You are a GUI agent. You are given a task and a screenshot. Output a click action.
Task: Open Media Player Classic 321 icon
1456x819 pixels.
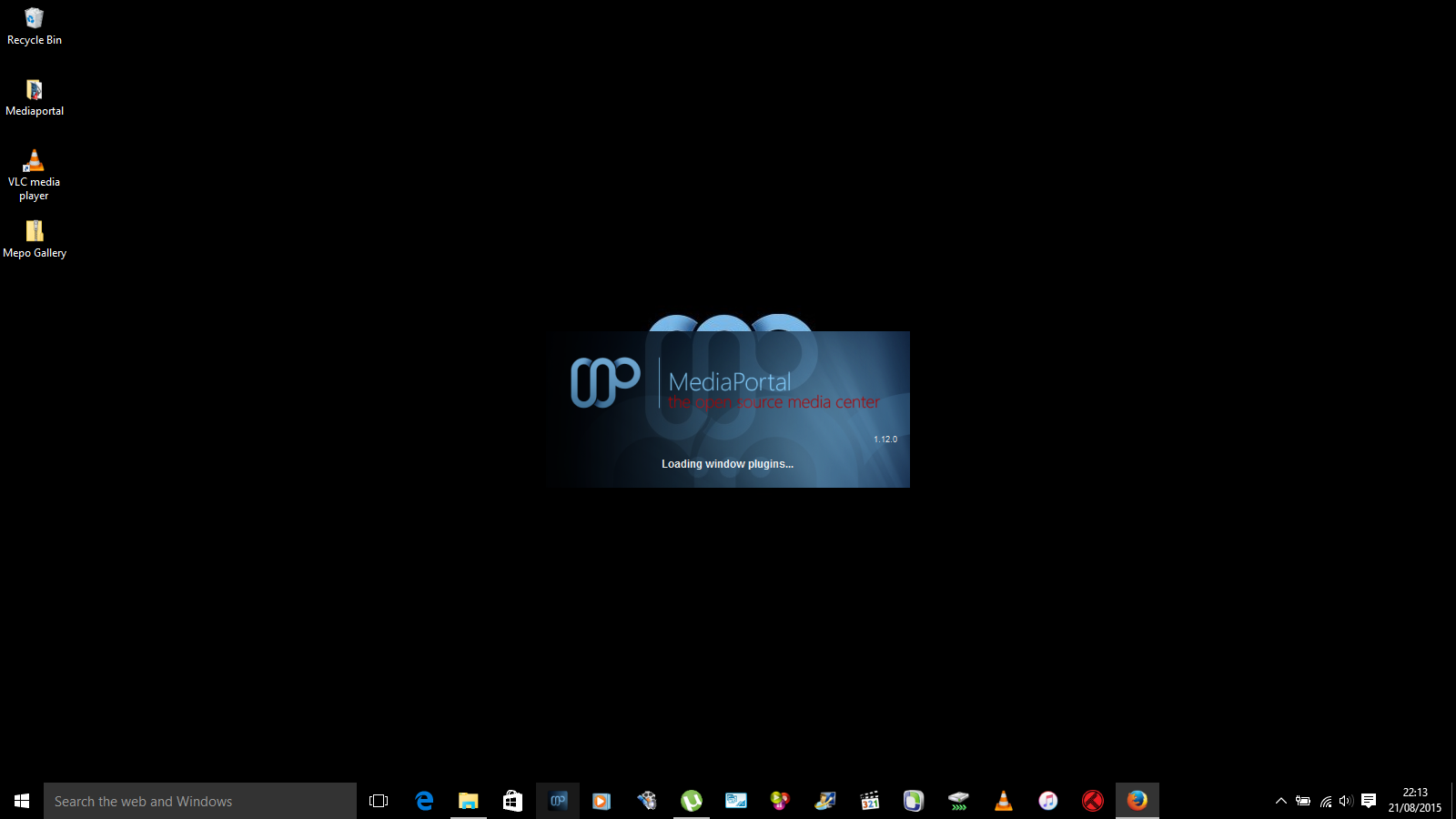point(870,801)
